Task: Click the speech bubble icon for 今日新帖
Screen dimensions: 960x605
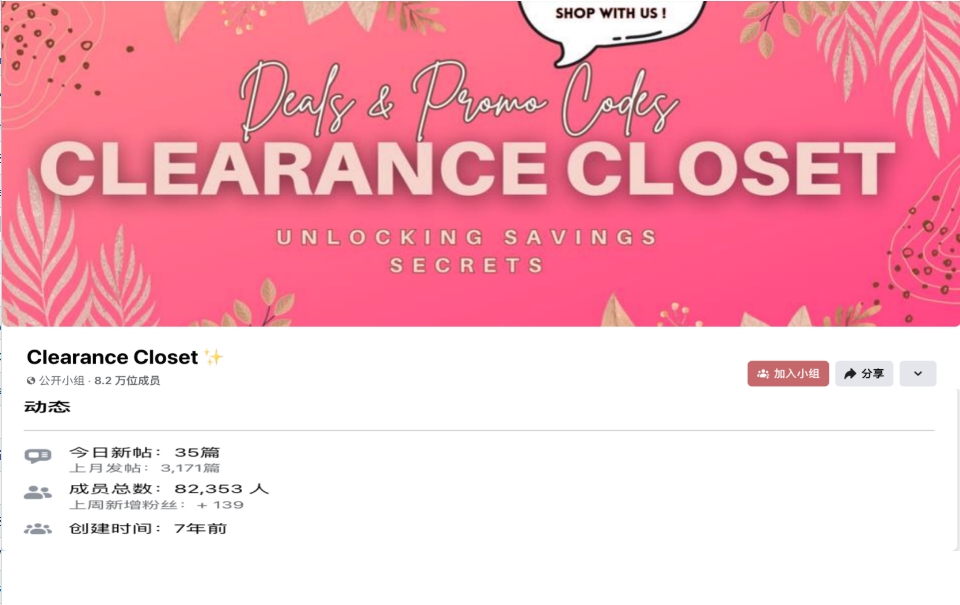Action: tap(38, 456)
